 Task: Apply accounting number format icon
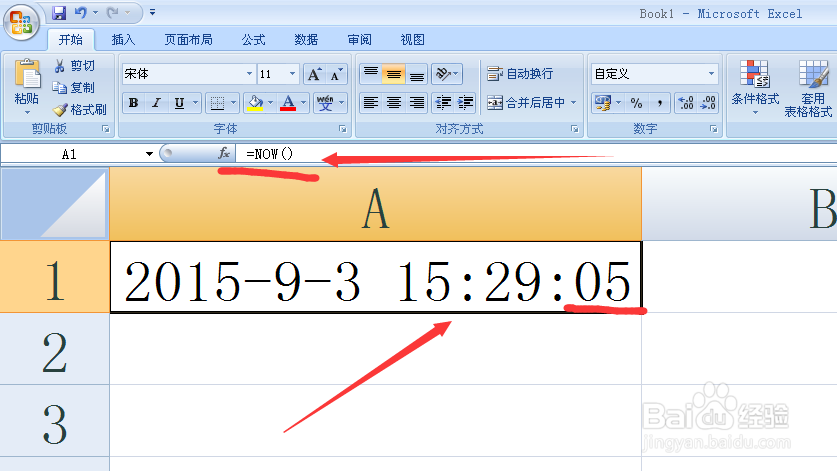pyautogui.click(x=603, y=103)
